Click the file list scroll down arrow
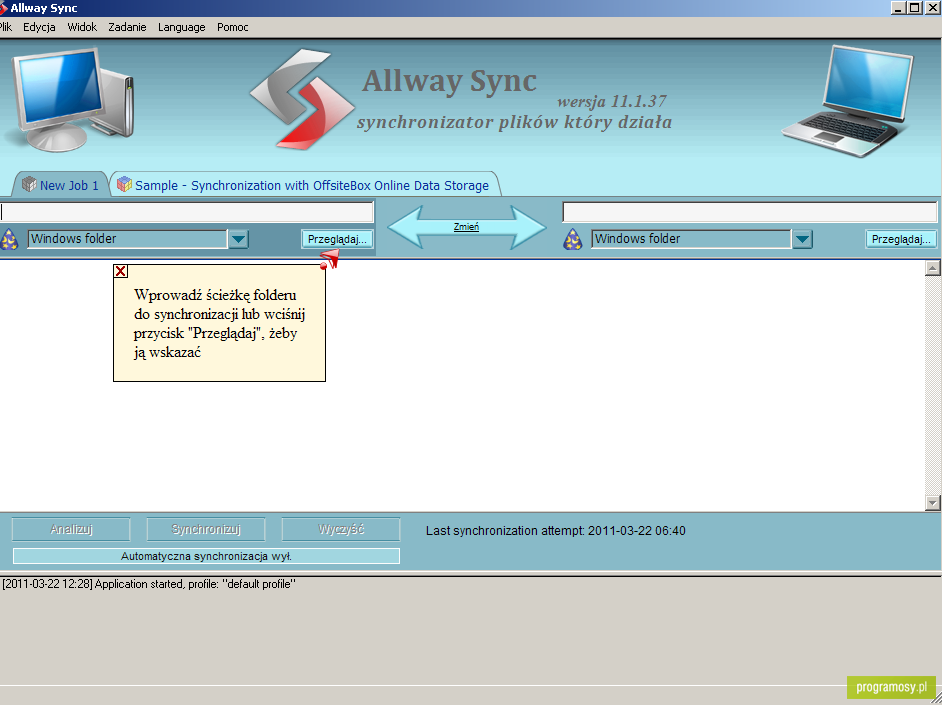The image size is (942, 705). 932,502
